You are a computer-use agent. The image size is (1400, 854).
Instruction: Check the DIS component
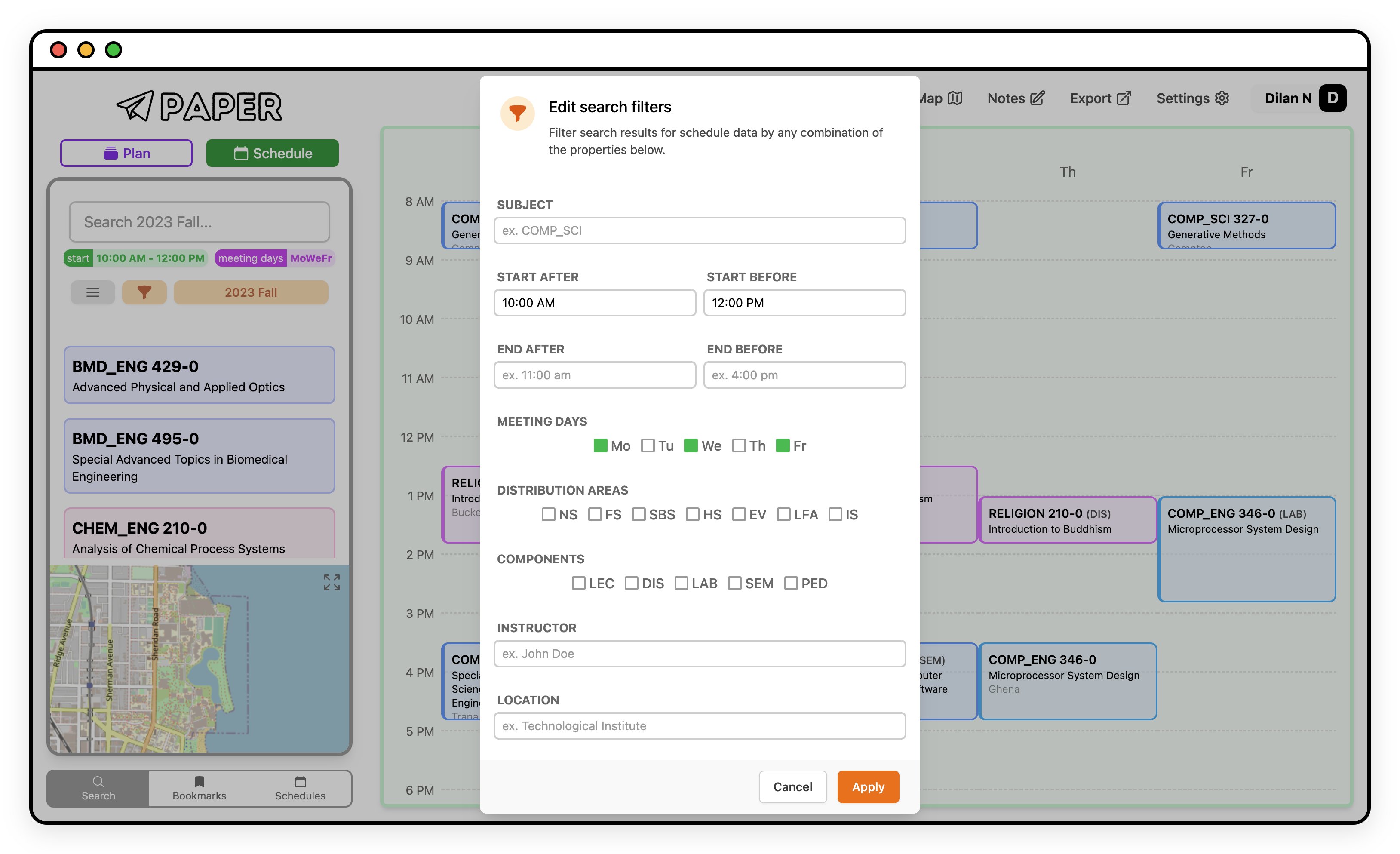point(631,583)
